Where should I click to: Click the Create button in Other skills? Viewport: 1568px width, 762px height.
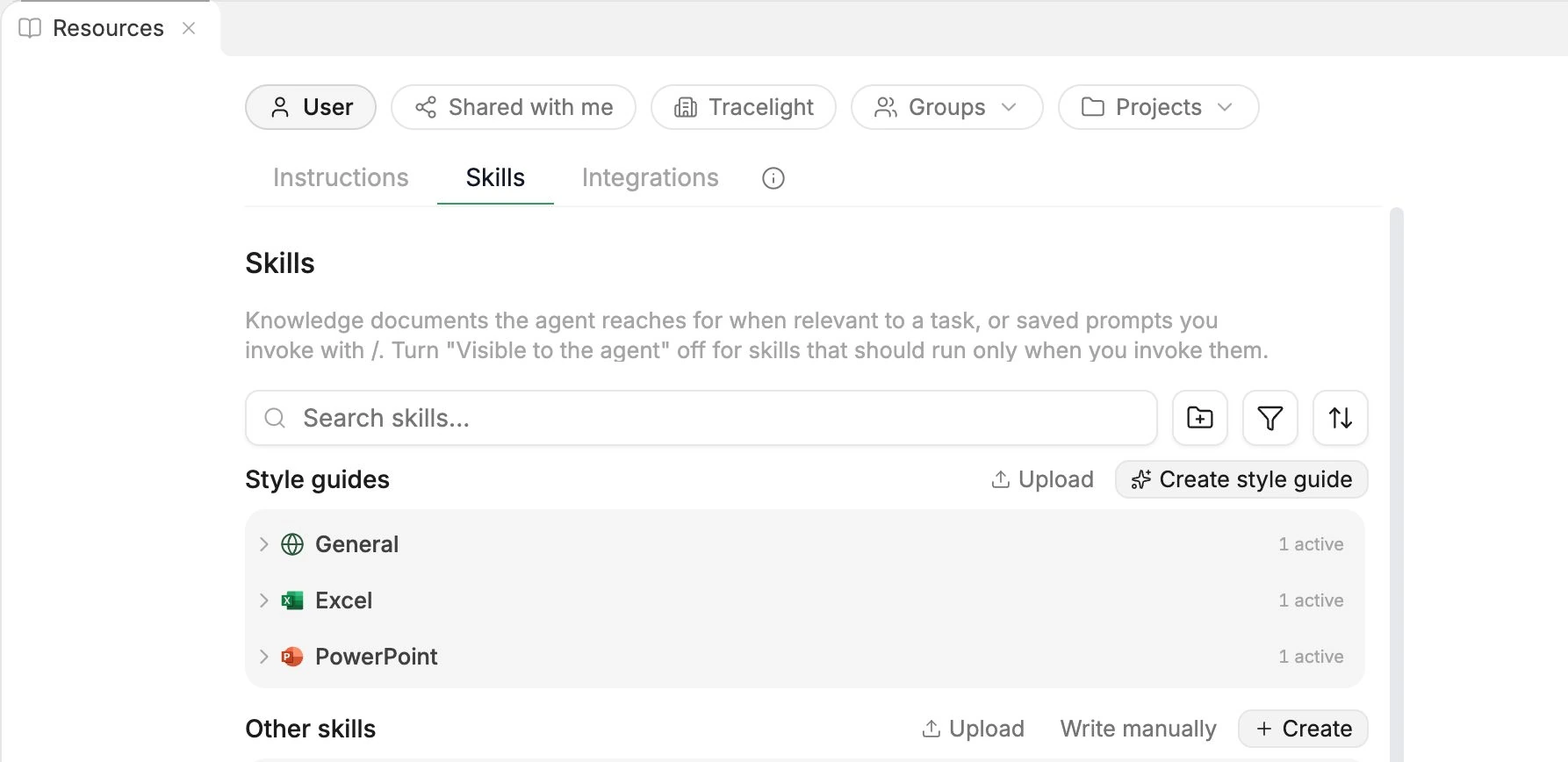(1303, 729)
